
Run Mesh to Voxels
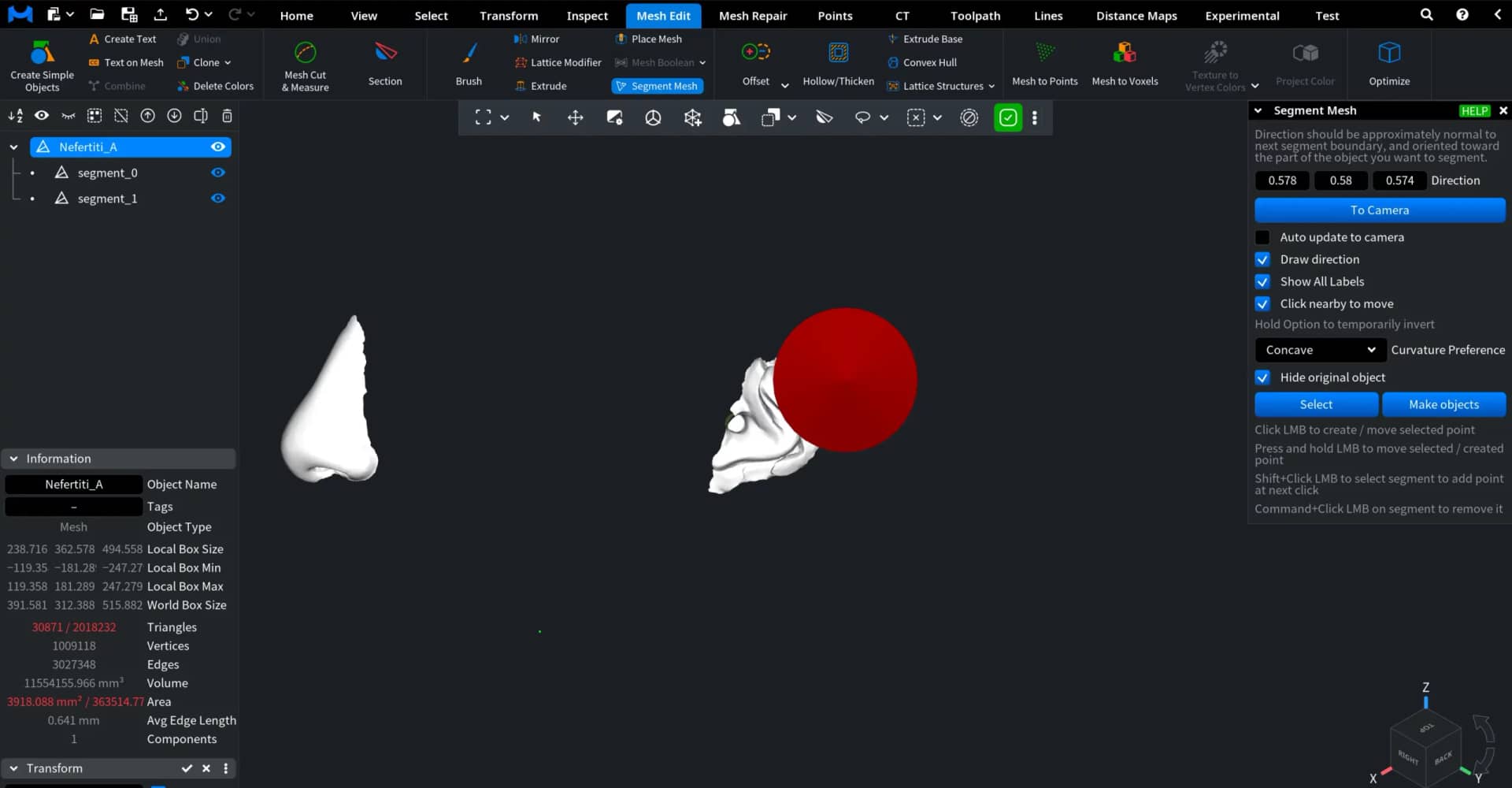(x=1125, y=65)
